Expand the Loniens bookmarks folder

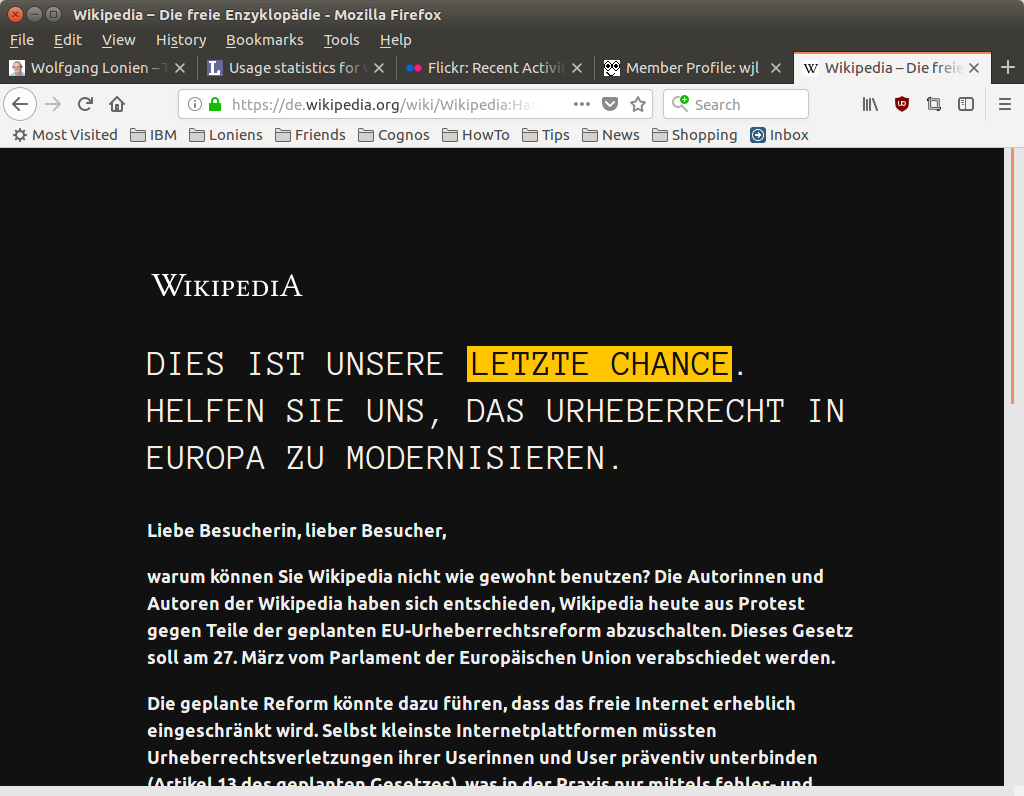click(x=226, y=135)
